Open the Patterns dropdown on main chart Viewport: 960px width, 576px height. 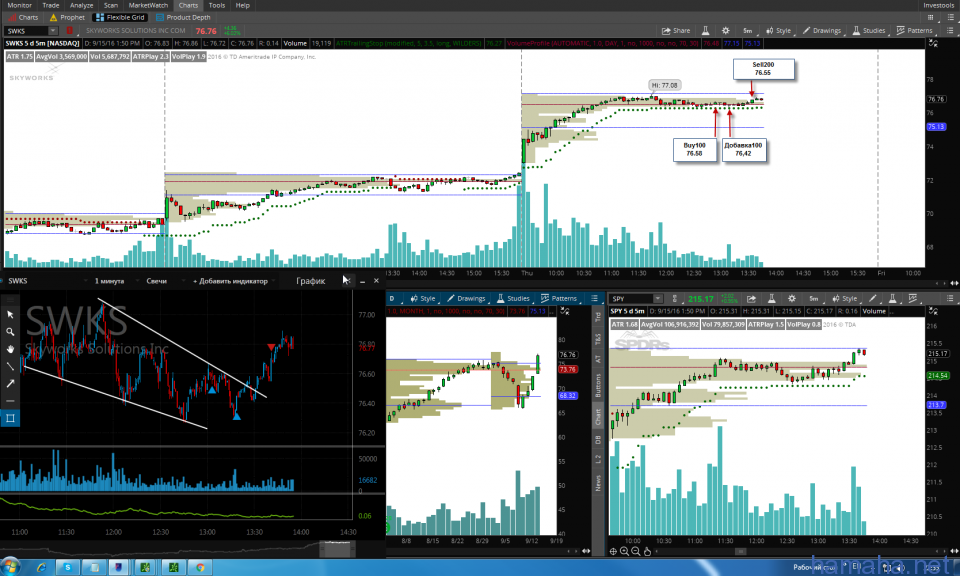915,31
